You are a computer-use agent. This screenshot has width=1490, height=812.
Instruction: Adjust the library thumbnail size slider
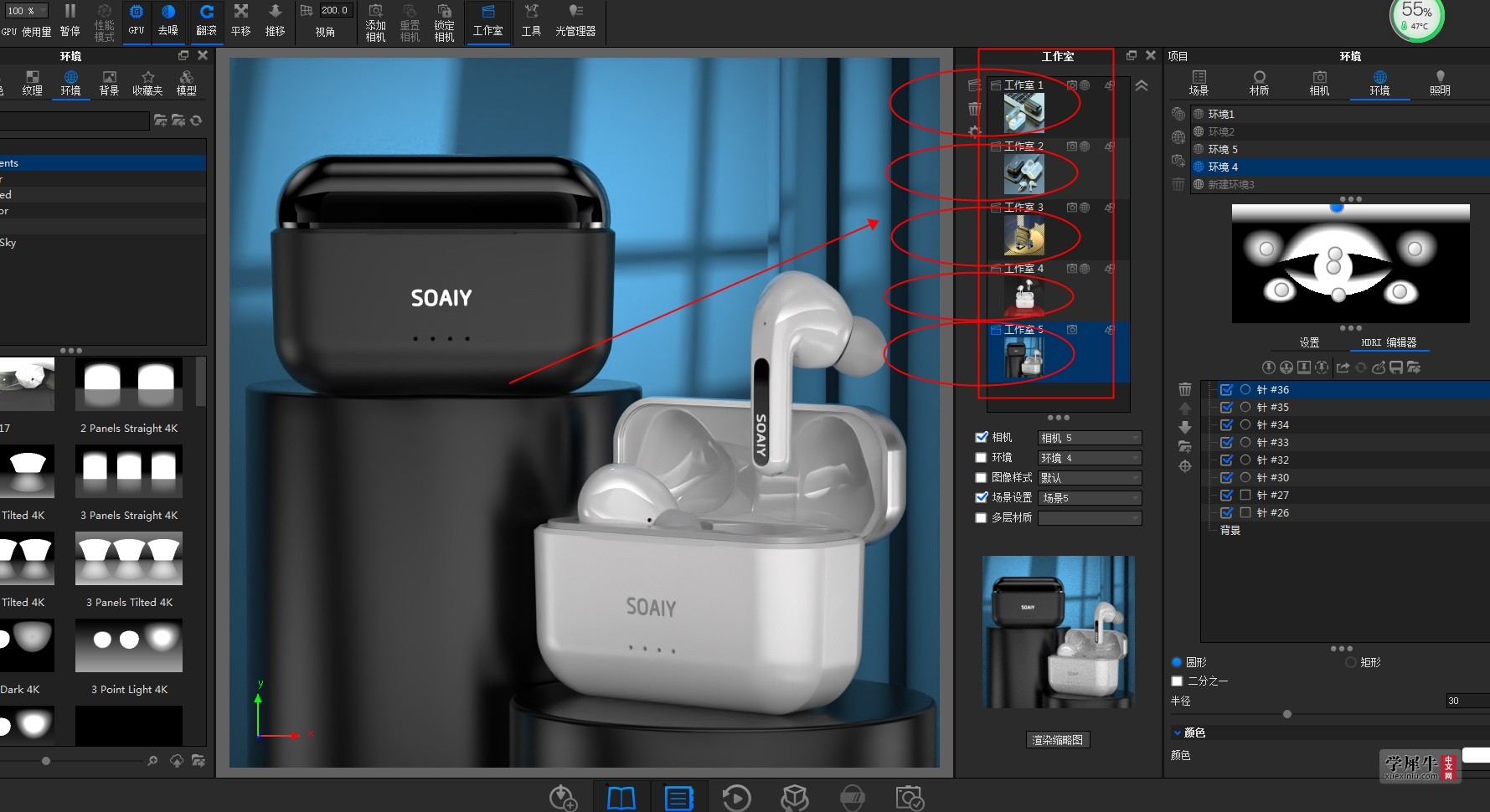click(46, 761)
